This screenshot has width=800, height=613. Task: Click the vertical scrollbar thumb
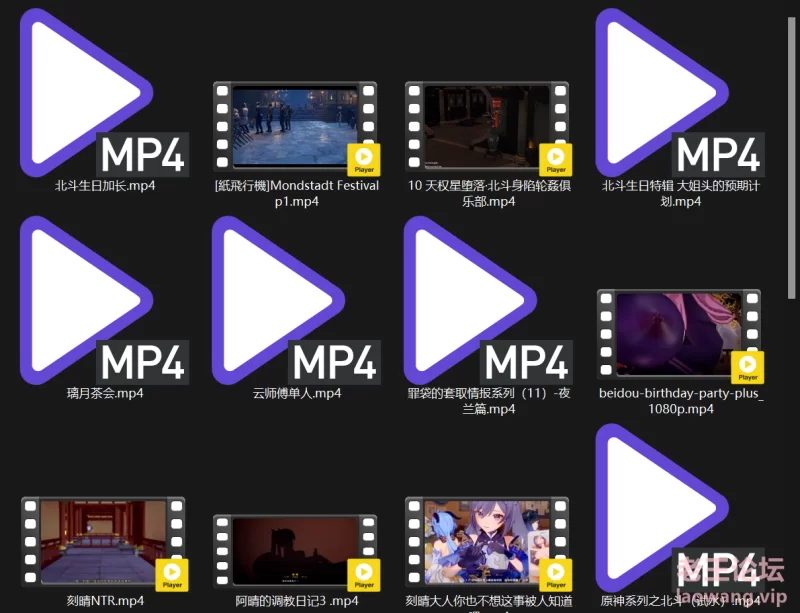(792, 159)
